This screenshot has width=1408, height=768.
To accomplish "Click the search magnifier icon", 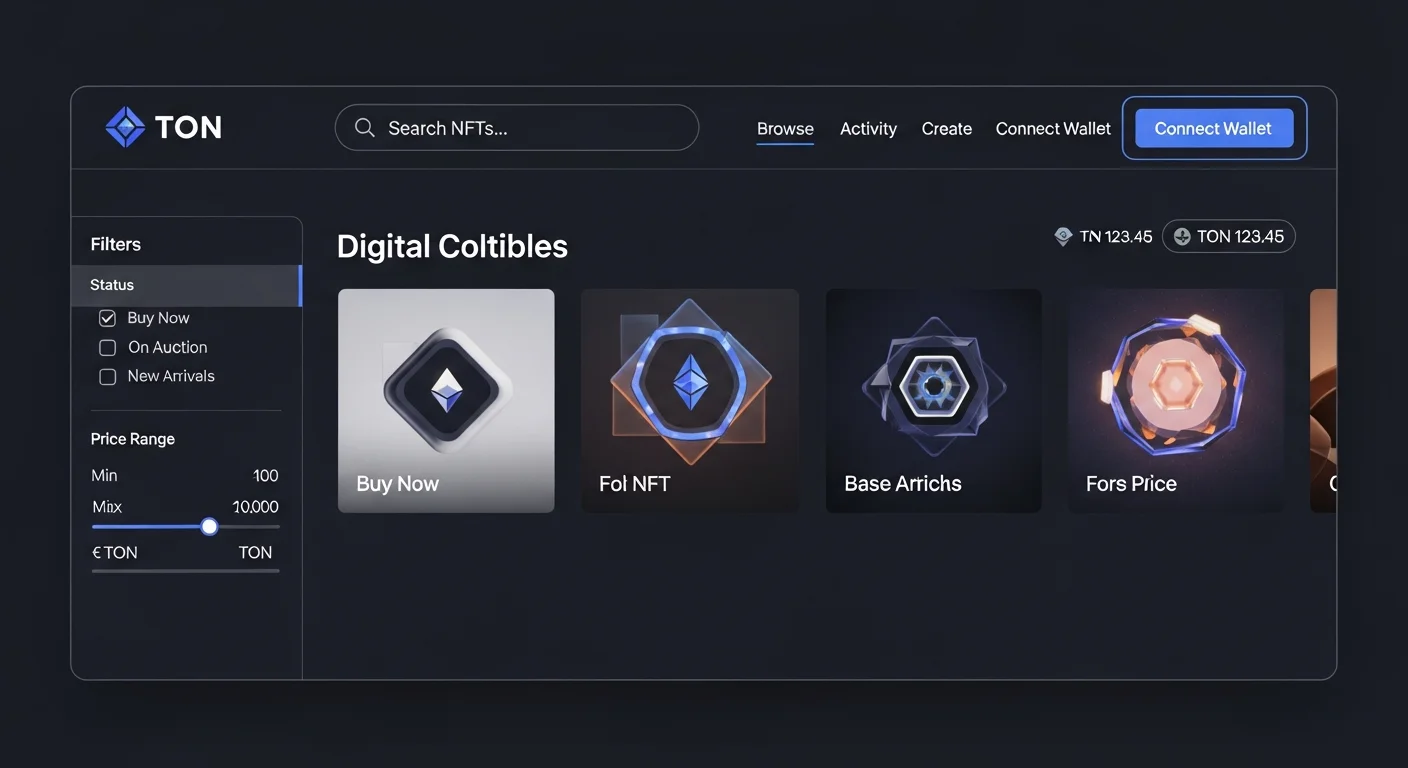I will click(x=365, y=128).
